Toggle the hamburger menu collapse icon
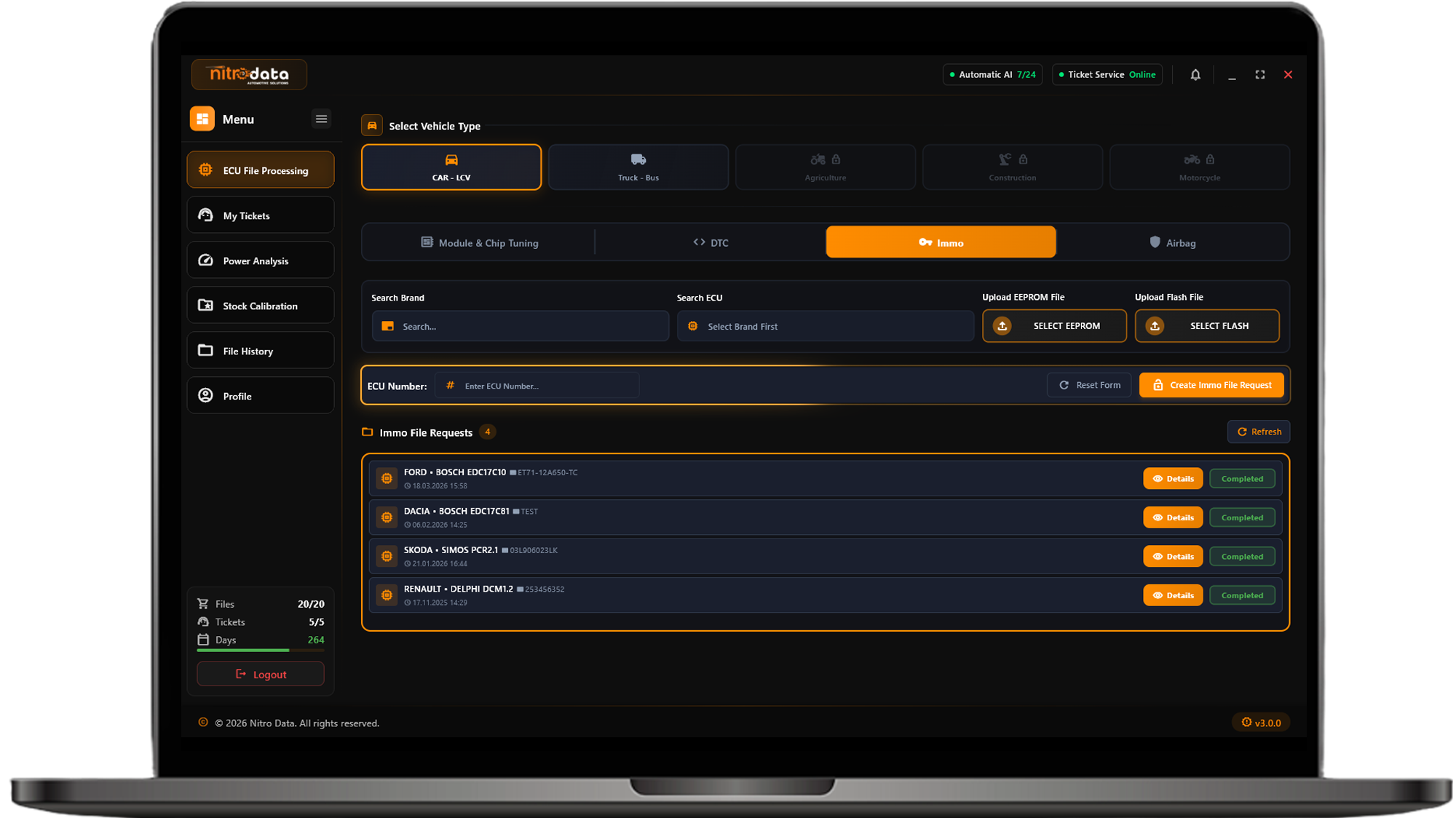Screen dimensions: 1456x818 point(321,119)
